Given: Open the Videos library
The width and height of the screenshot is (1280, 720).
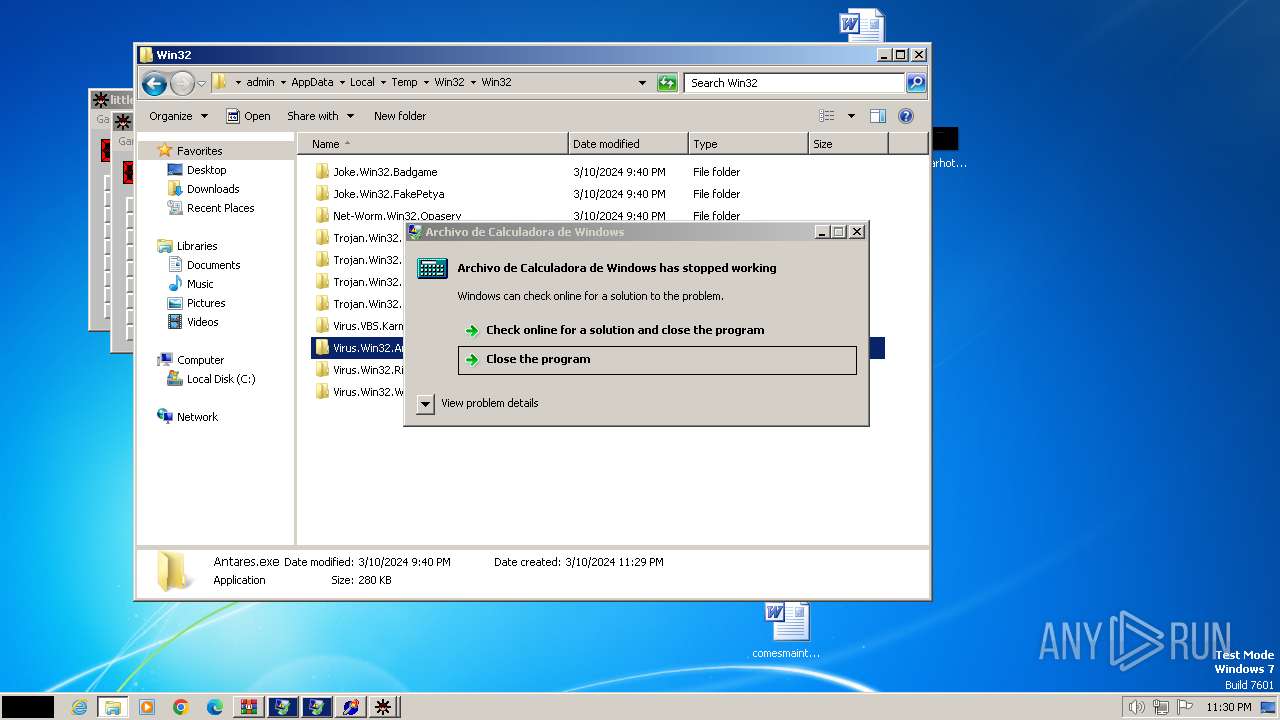Looking at the screenshot, I should [x=202, y=322].
